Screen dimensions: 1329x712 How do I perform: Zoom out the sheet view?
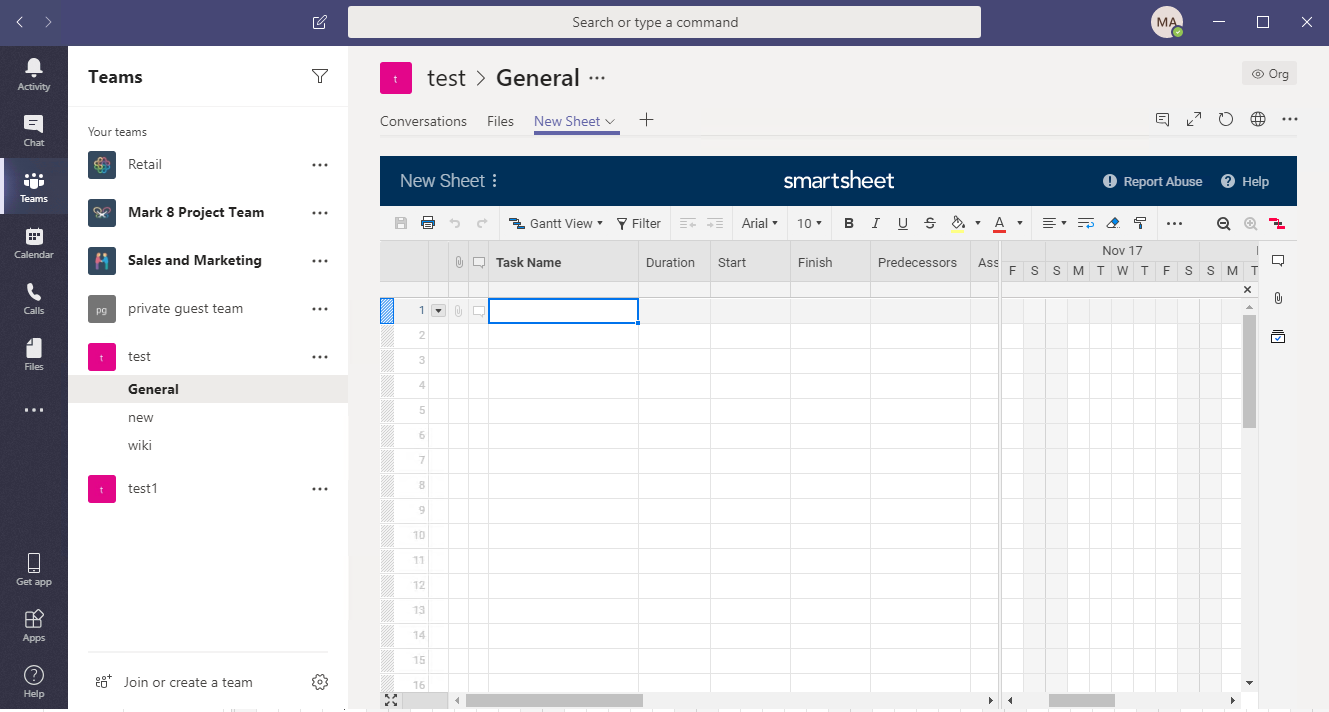1224,223
